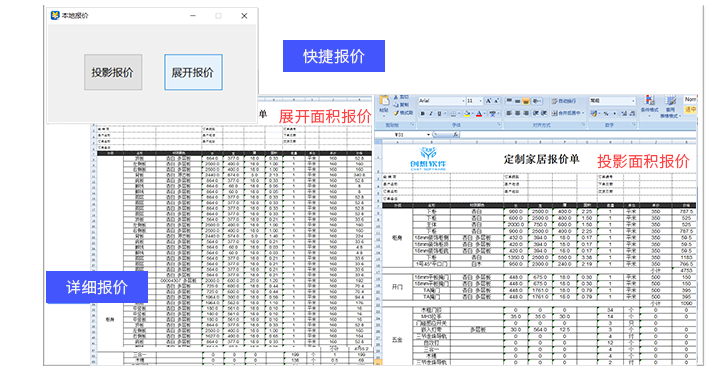
Task: Select the price cell 1183
Action: pos(684,256)
